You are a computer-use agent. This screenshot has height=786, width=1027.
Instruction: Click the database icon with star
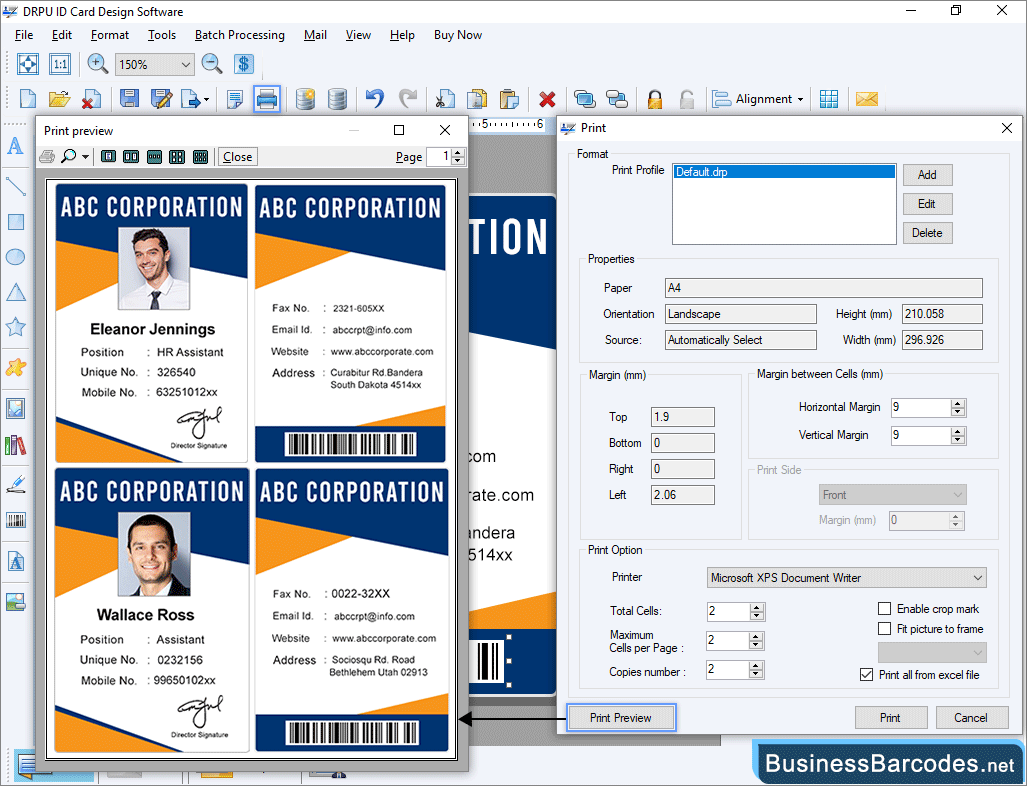[x=305, y=99]
